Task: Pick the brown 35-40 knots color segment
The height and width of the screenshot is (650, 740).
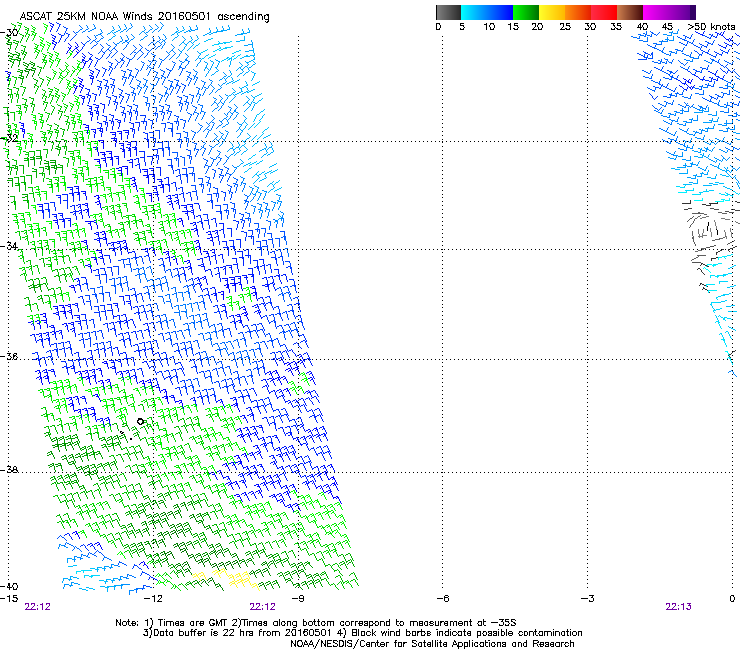Action: point(630,12)
